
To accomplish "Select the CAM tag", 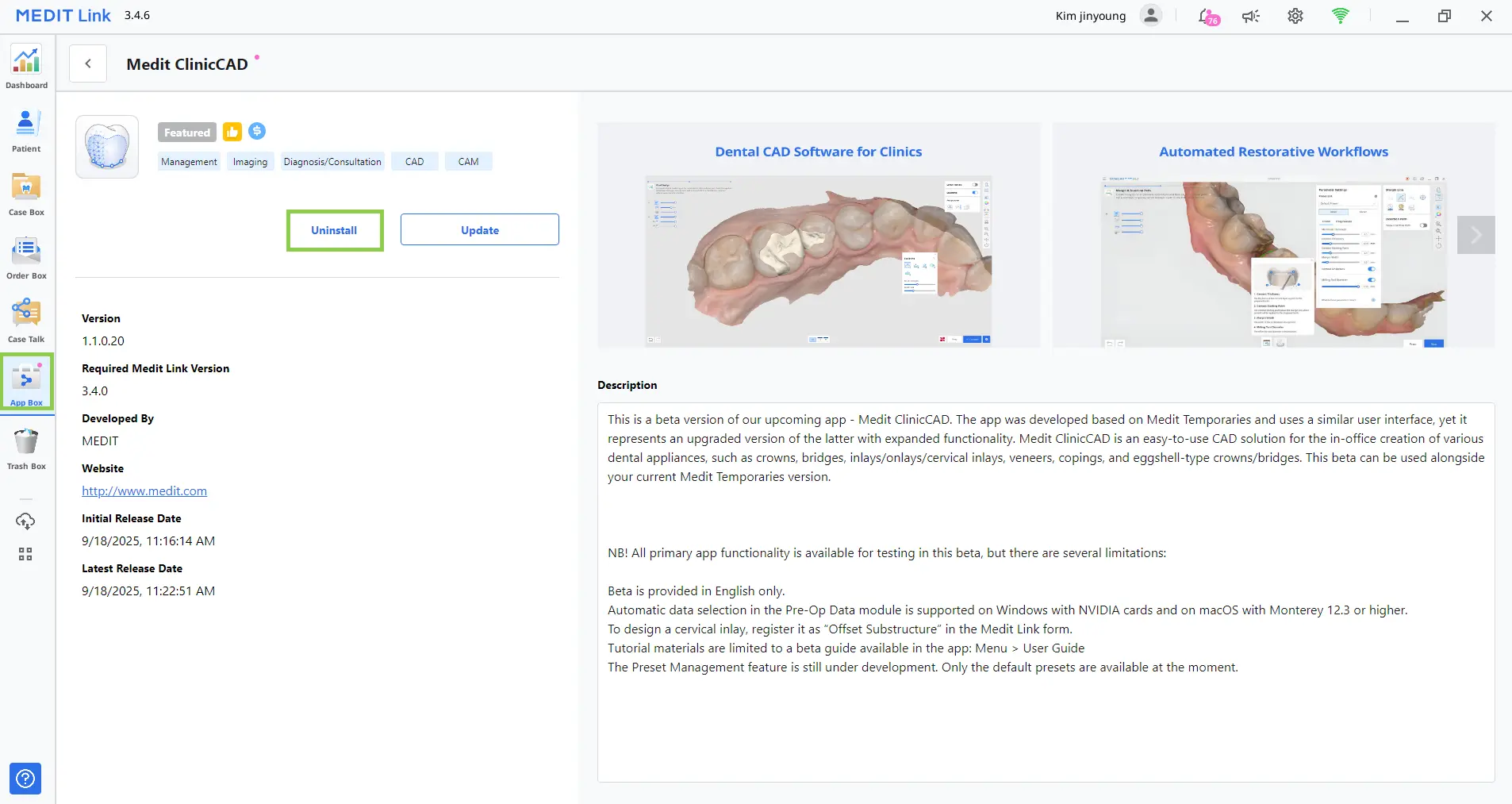I will tap(468, 161).
